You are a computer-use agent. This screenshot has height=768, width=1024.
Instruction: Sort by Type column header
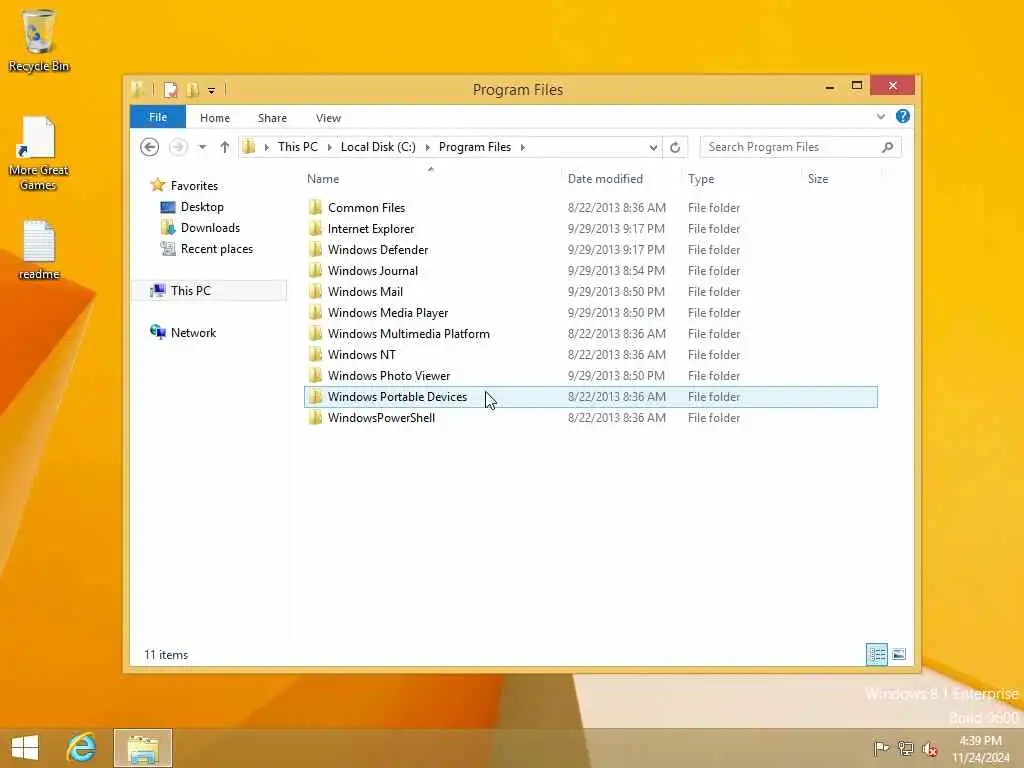[x=701, y=178]
